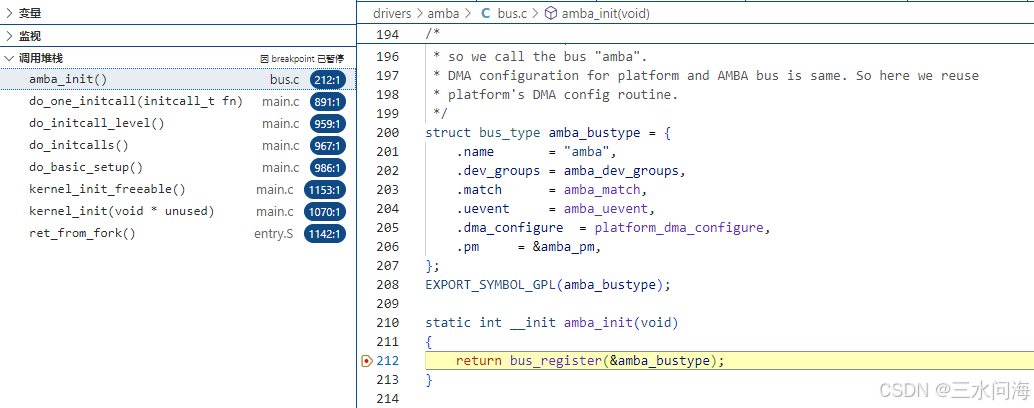1034x408 pixels.
Task: Click the C file icon in breadcrumb
Action: pyautogui.click(x=485, y=13)
